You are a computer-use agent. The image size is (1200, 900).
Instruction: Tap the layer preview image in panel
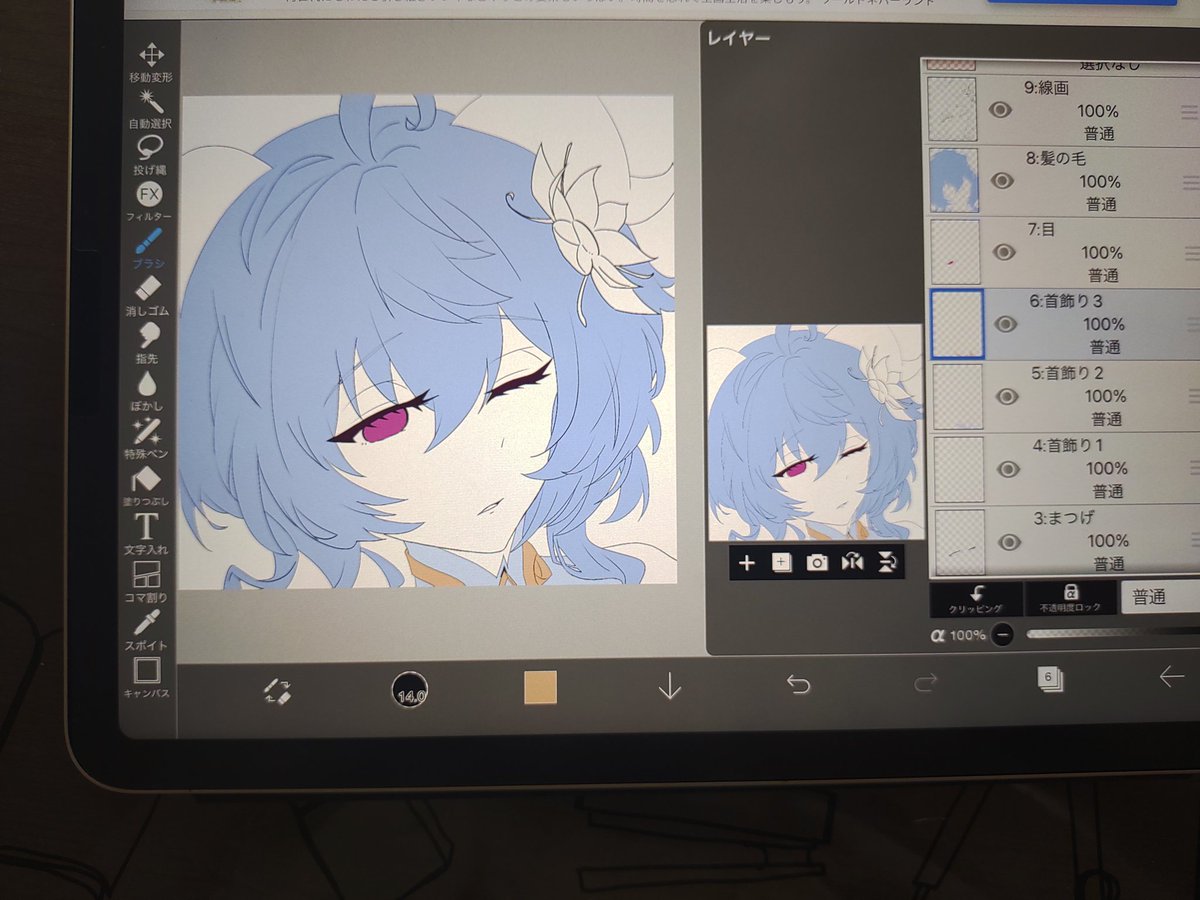tap(815, 433)
